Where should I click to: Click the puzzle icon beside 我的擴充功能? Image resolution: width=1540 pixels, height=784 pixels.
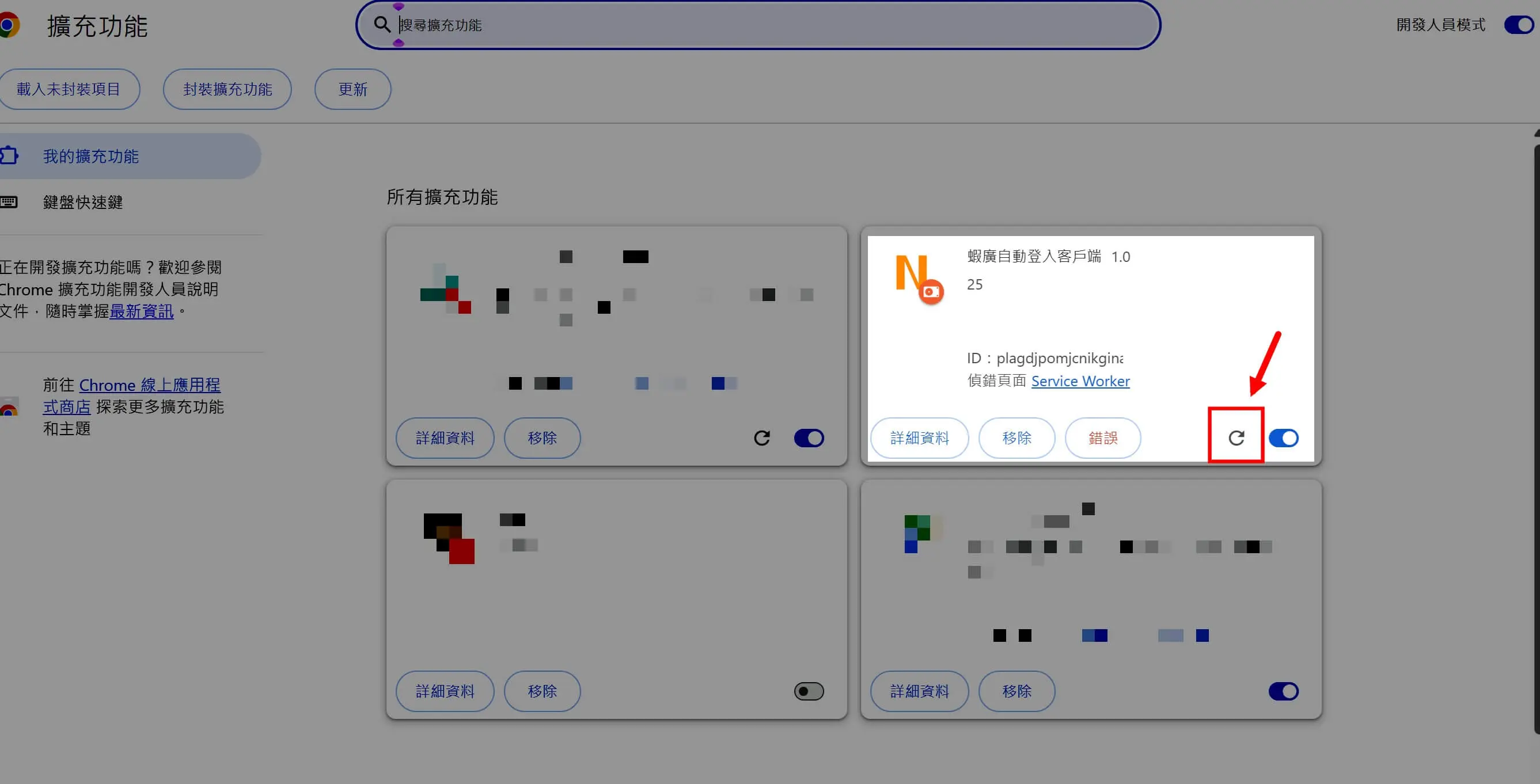tap(9, 156)
